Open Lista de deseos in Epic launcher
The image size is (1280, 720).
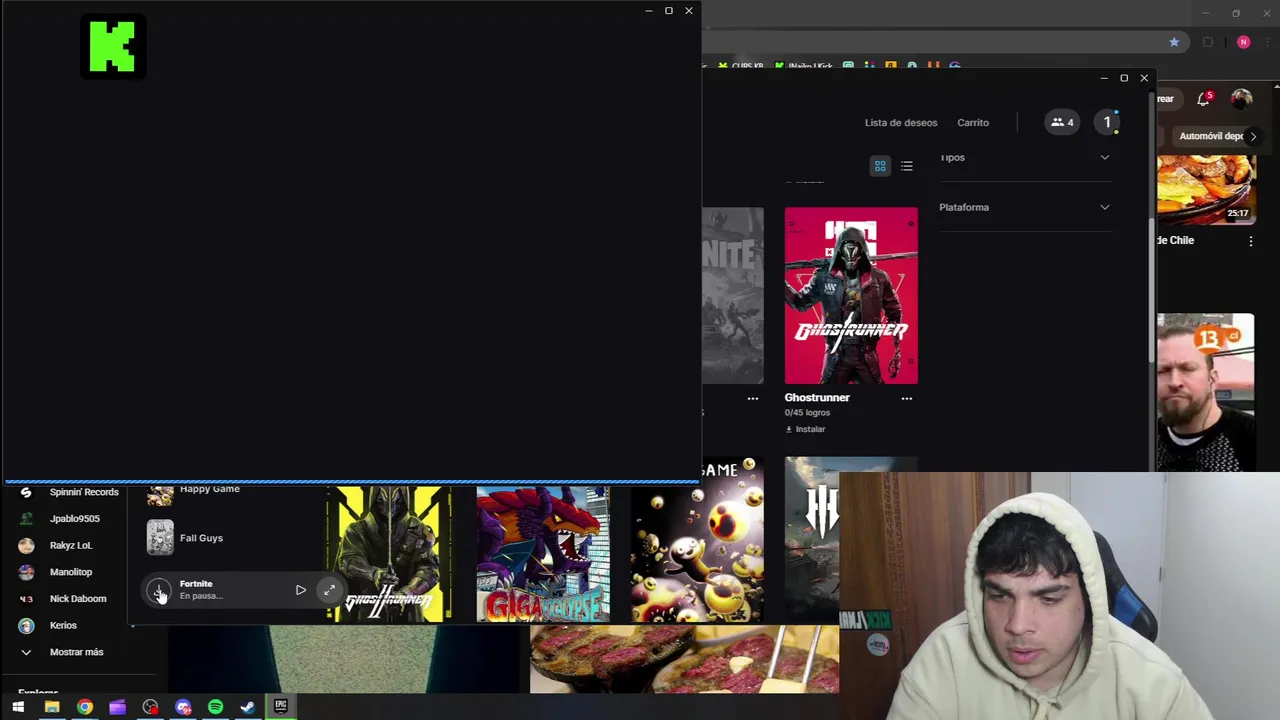901,122
